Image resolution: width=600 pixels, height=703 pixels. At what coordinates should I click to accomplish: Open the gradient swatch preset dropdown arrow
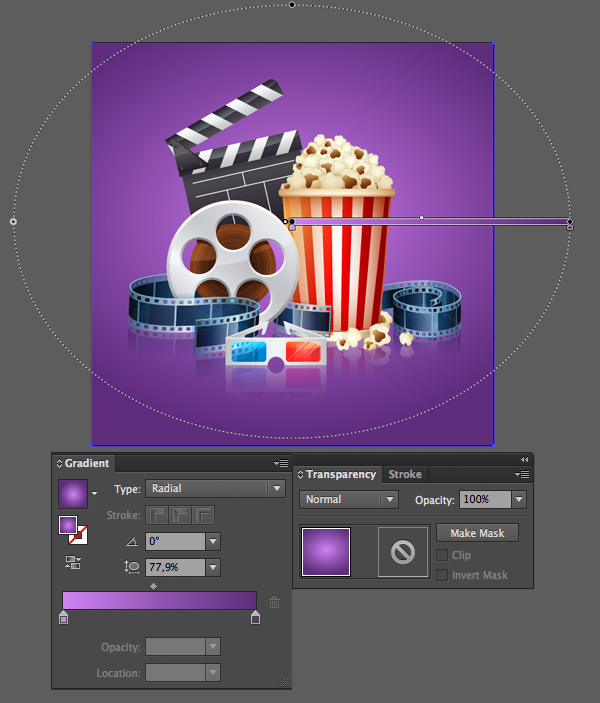[94, 493]
